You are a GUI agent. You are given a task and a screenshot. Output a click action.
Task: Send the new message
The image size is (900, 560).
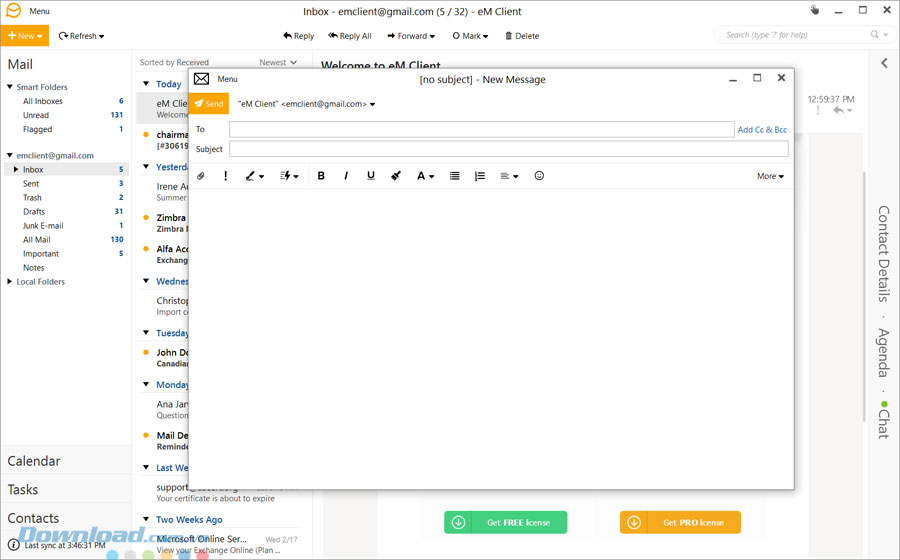[209, 104]
